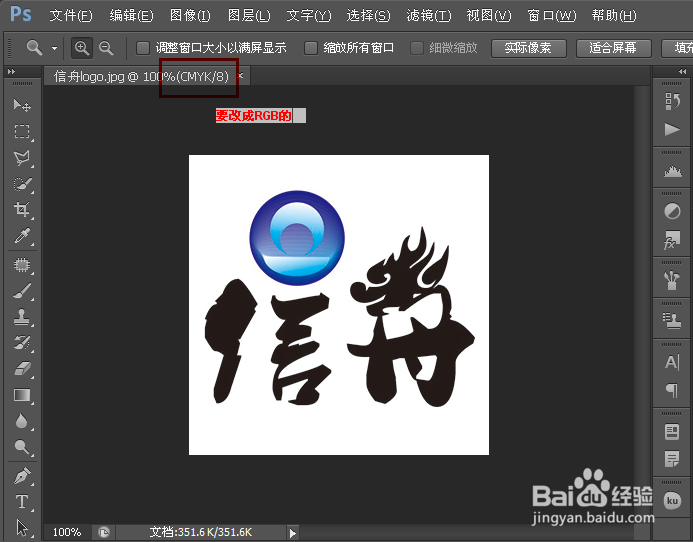Click the status bar preview icon
This screenshot has height=542, width=693.
pos(103,532)
